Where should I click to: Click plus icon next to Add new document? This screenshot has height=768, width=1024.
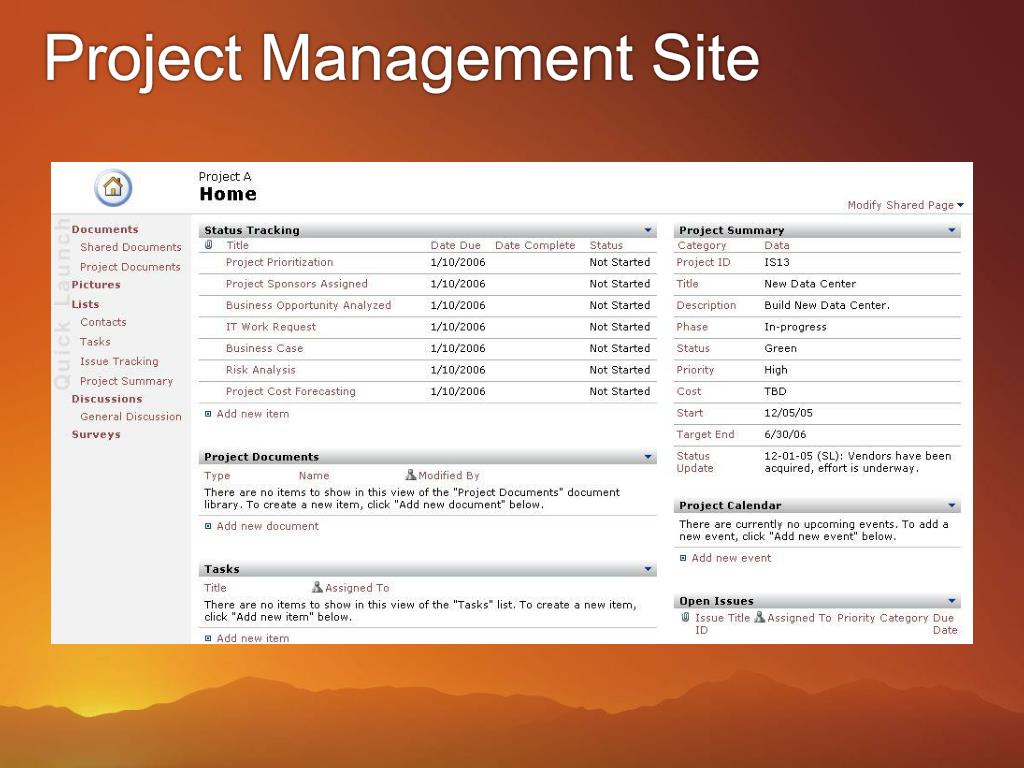click(208, 526)
